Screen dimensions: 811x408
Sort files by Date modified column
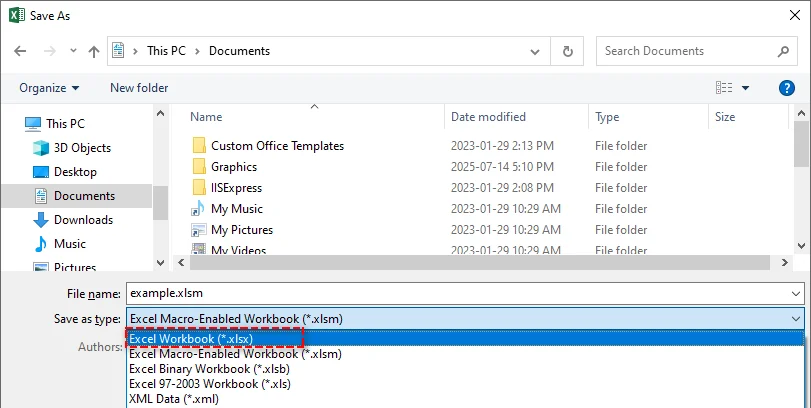488,117
